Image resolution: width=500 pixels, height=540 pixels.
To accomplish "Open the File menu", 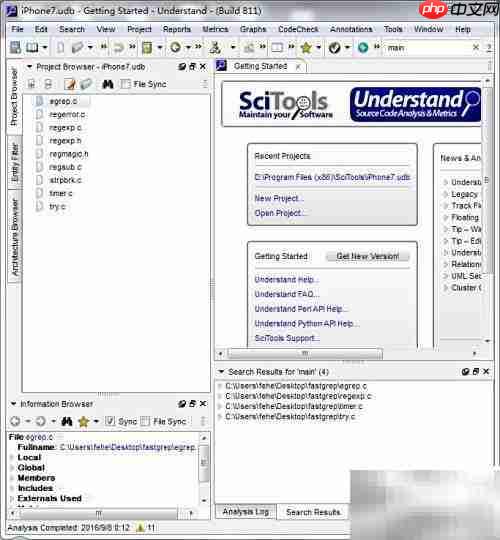I will [17, 29].
